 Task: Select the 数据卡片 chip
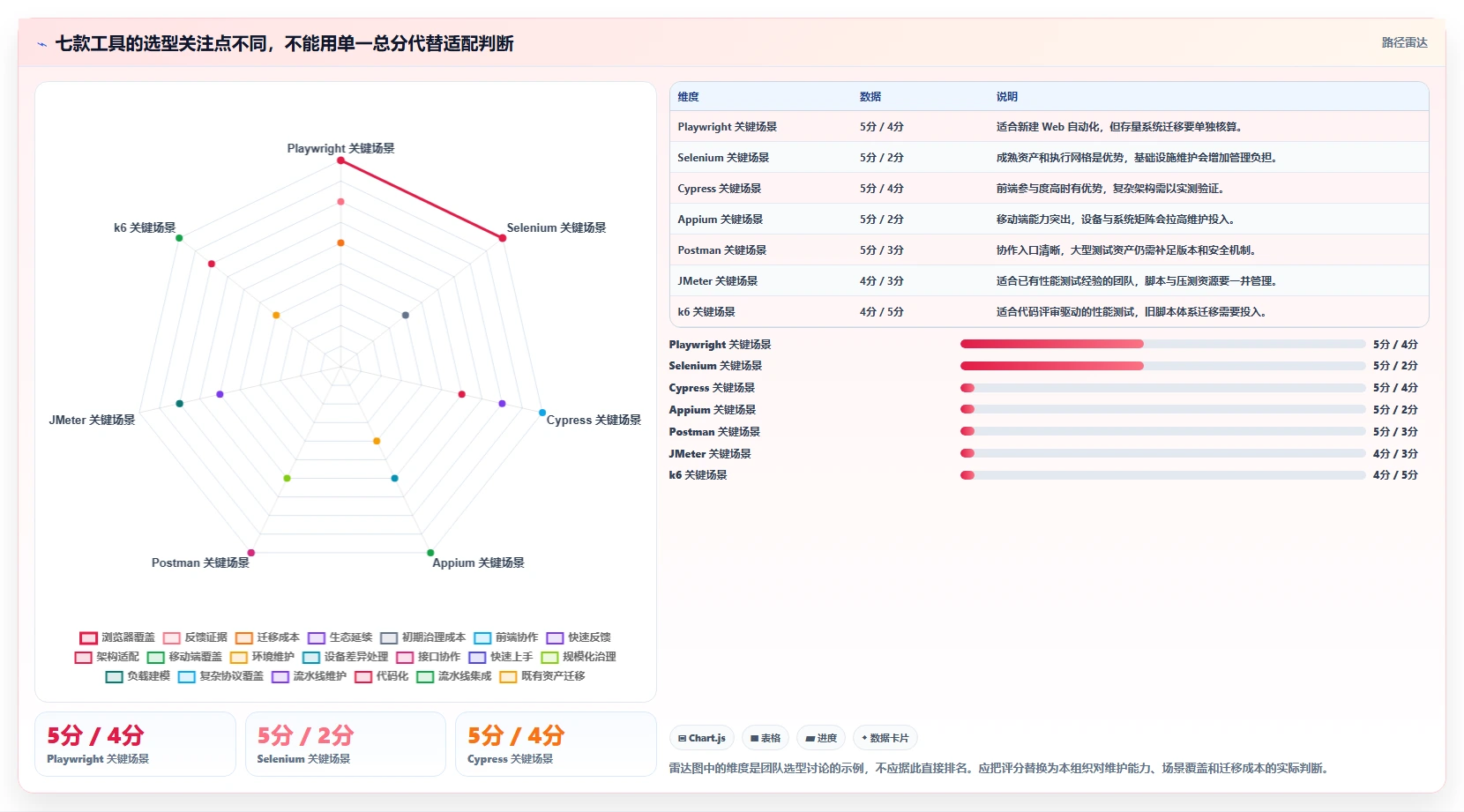[x=885, y=739]
